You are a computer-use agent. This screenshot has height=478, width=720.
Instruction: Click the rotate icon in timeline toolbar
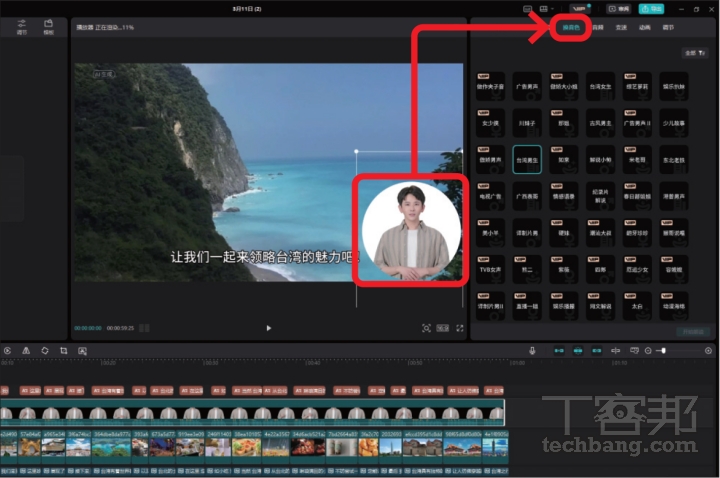pos(45,351)
